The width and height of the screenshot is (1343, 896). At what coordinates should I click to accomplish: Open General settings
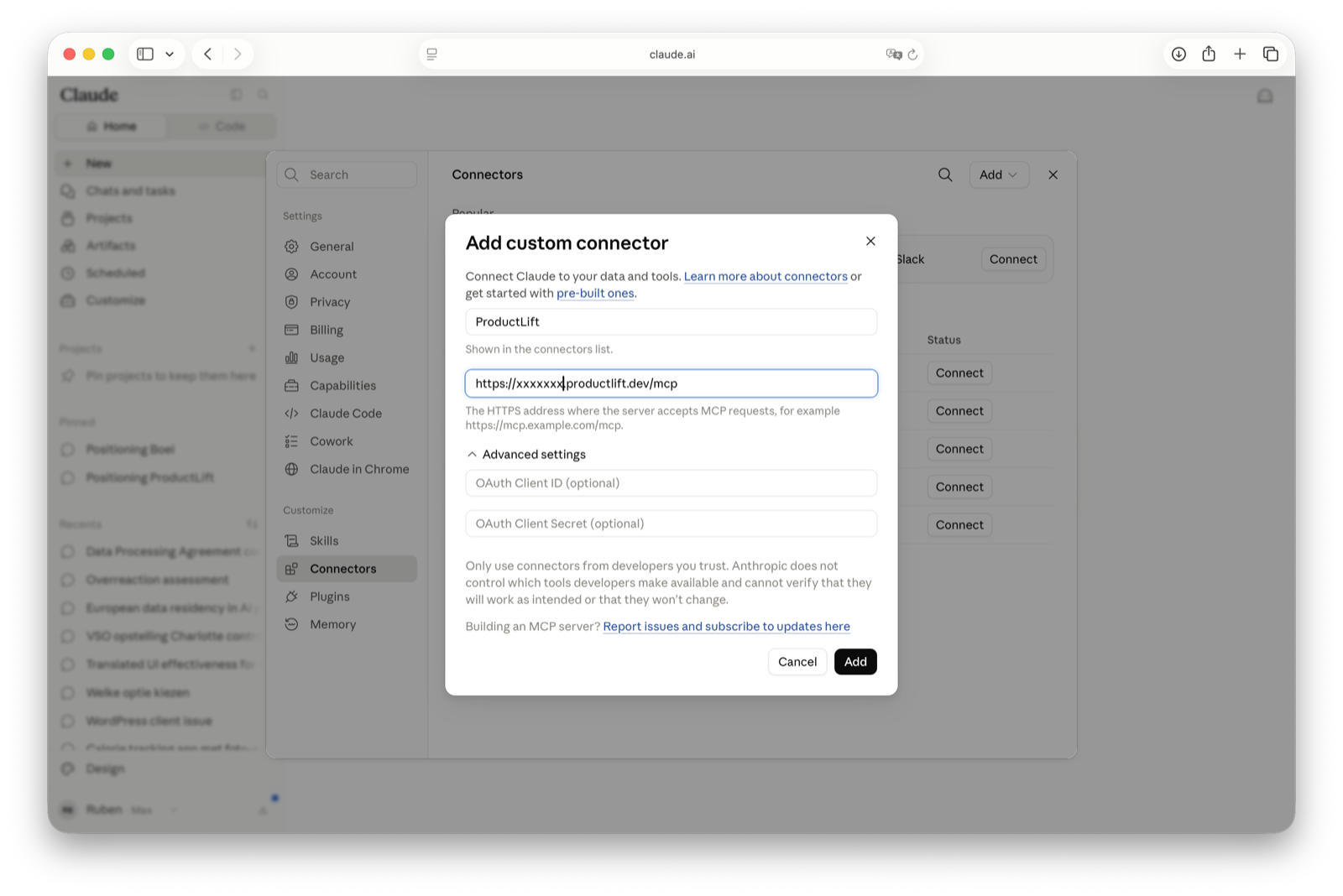point(347,247)
